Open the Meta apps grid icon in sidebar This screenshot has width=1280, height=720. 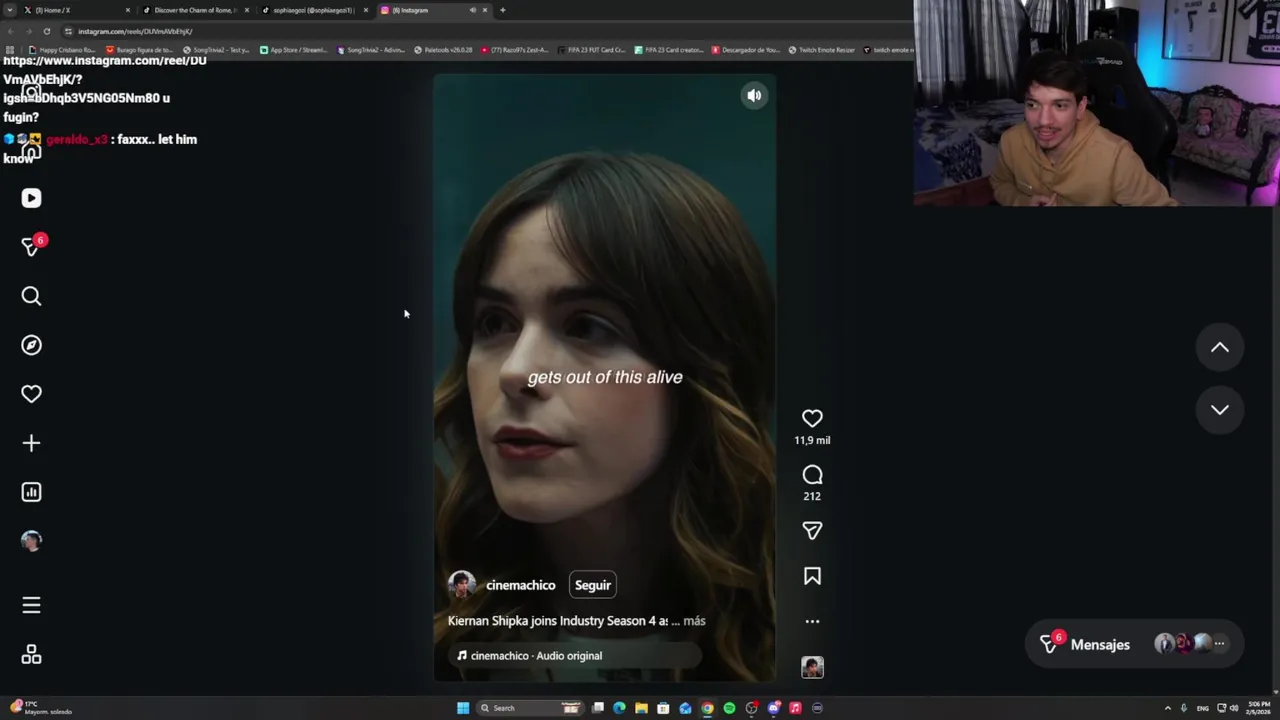31,654
